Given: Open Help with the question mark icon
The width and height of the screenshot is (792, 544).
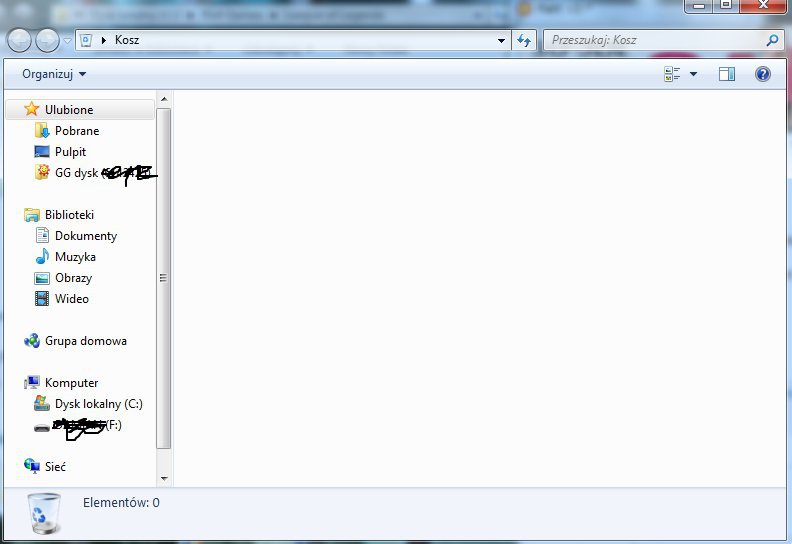Looking at the screenshot, I should coord(763,74).
